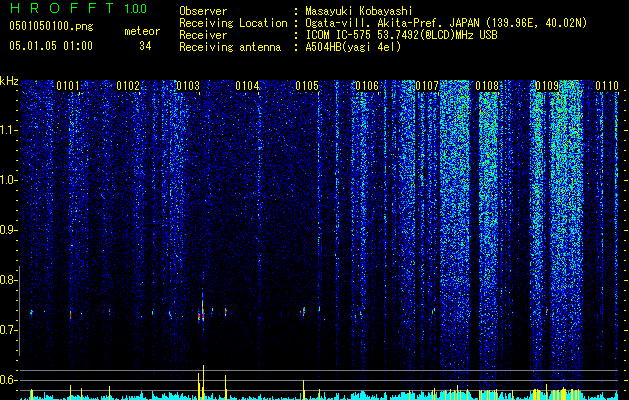This screenshot has width=629, height=400.
Task: Click the "meteor" label
Action: [x=142, y=31]
